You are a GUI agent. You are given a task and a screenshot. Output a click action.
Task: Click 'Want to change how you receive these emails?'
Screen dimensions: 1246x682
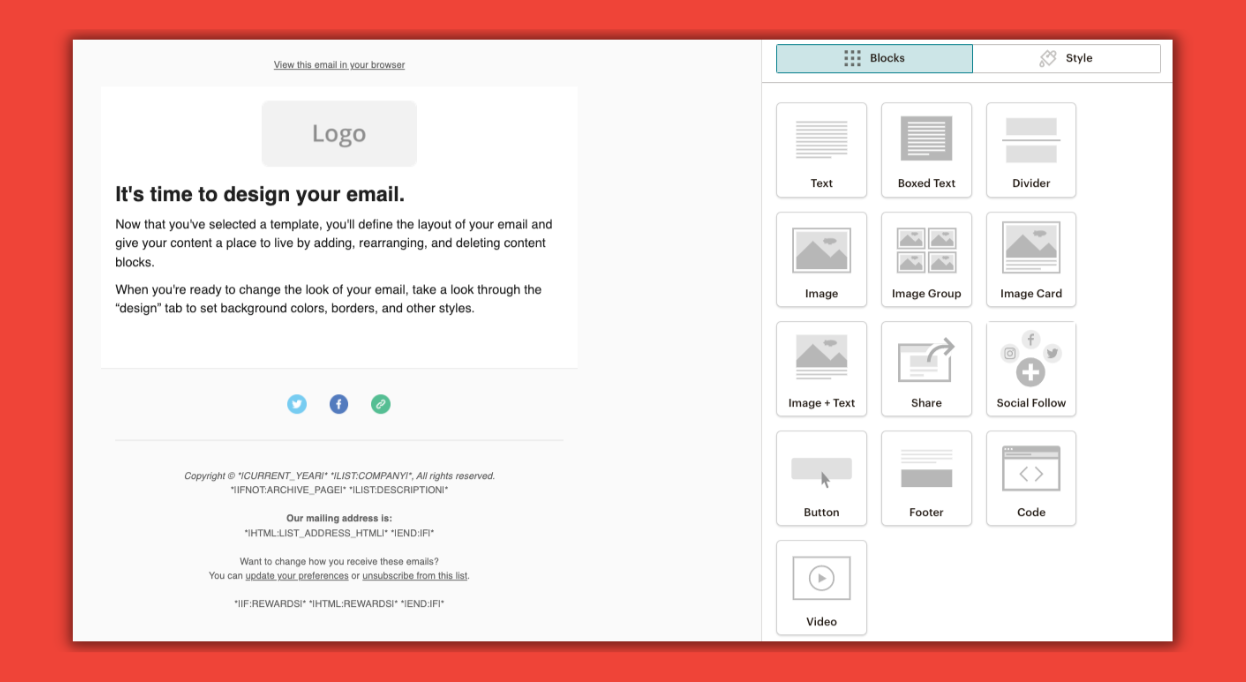[x=339, y=562]
